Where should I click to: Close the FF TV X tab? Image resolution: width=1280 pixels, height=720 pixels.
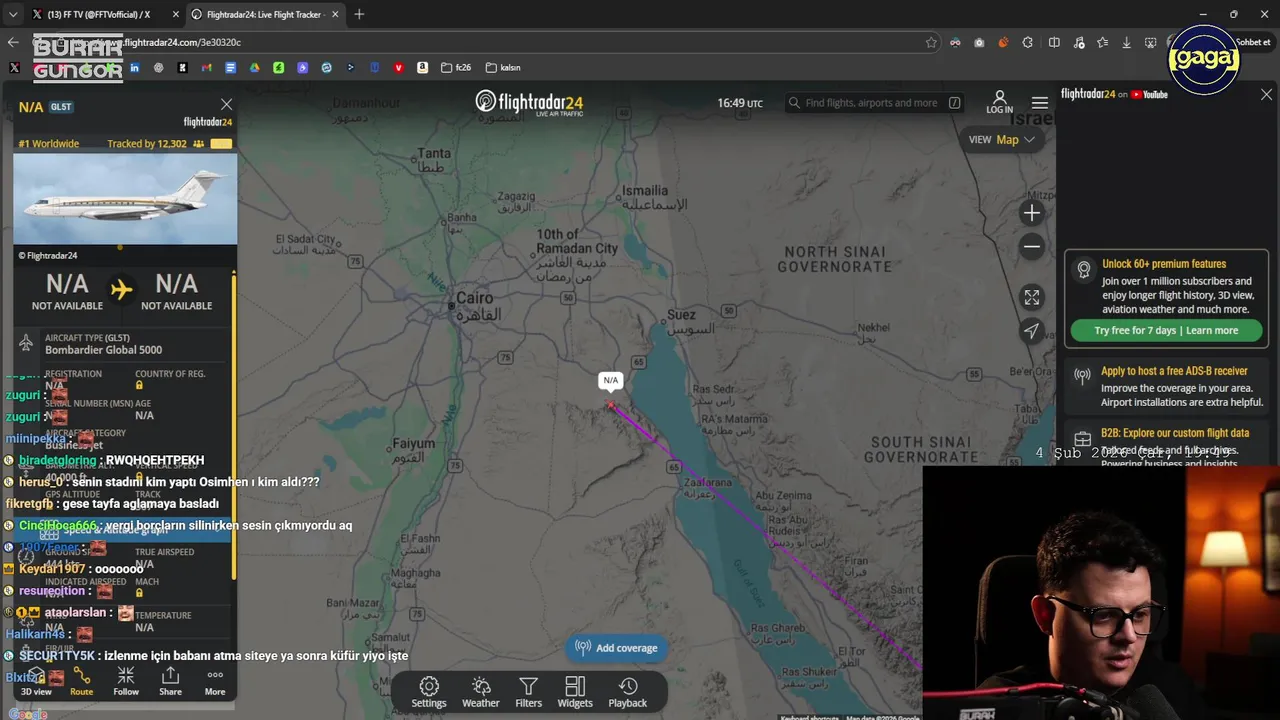pyautogui.click(x=174, y=14)
